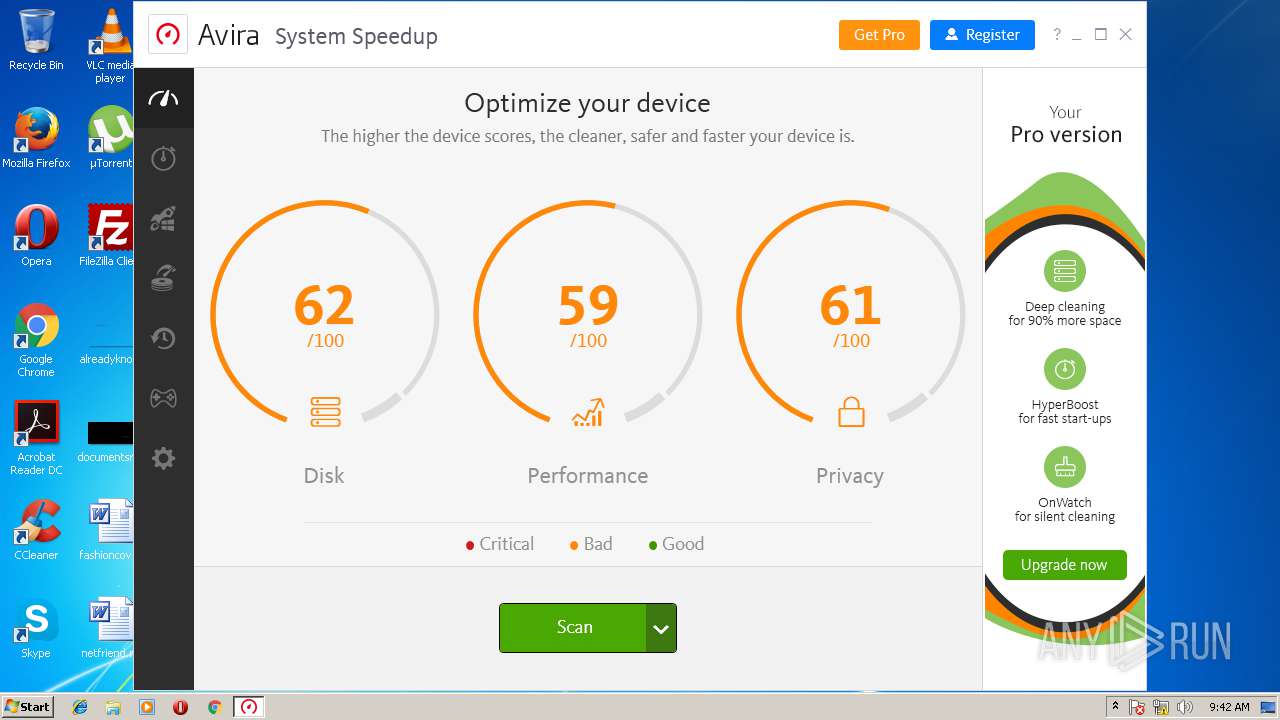Click the Performance label
The image size is (1280, 720).
(588, 475)
